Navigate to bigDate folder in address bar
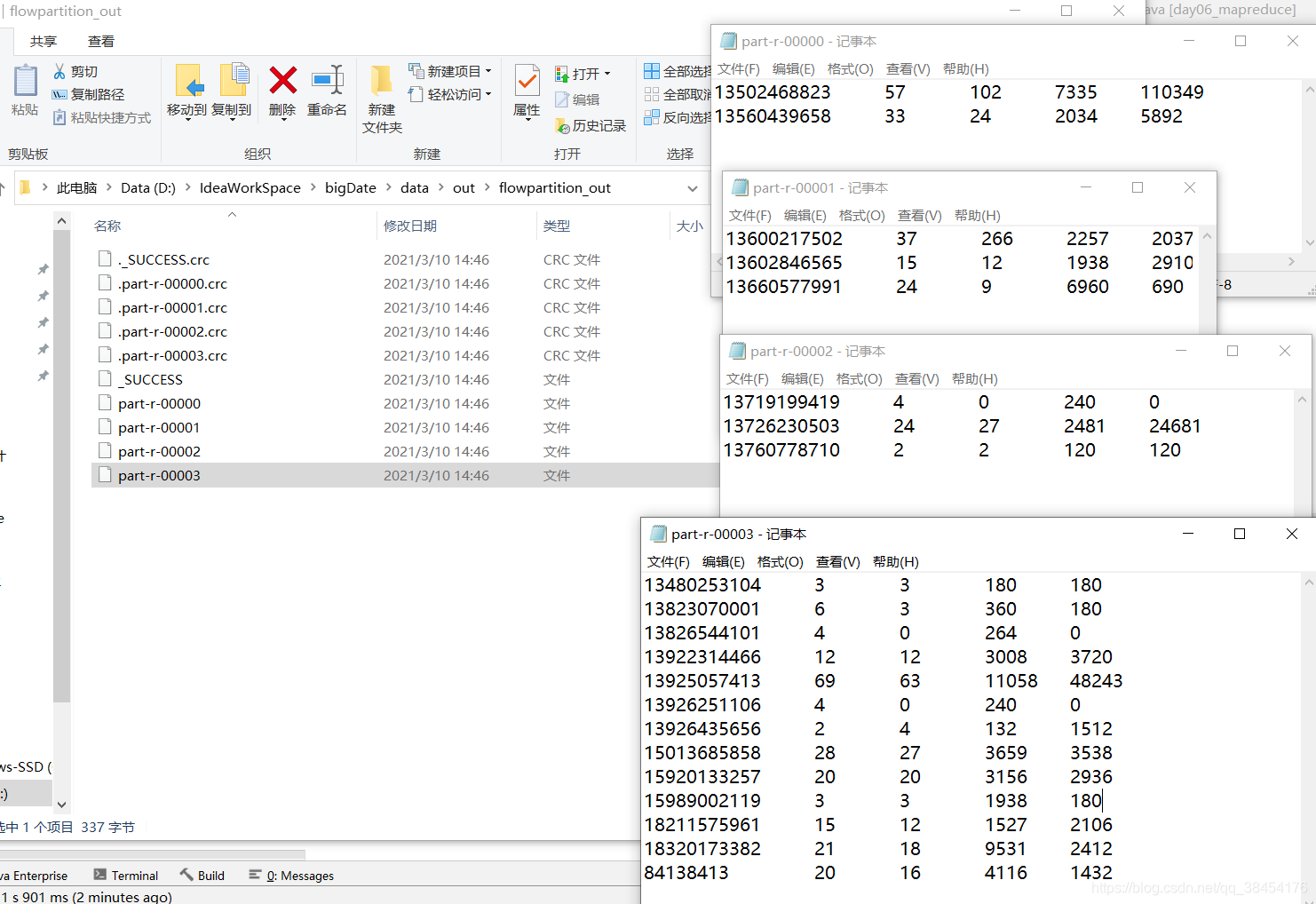The height and width of the screenshot is (904, 1316). (351, 187)
